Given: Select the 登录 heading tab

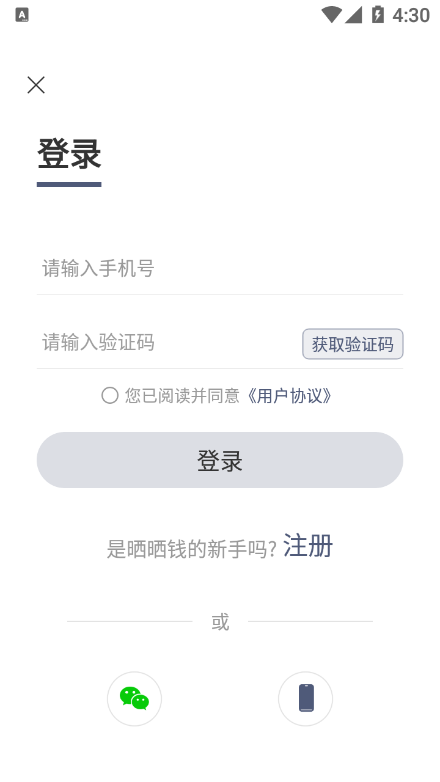Looking at the screenshot, I should [x=69, y=154].
